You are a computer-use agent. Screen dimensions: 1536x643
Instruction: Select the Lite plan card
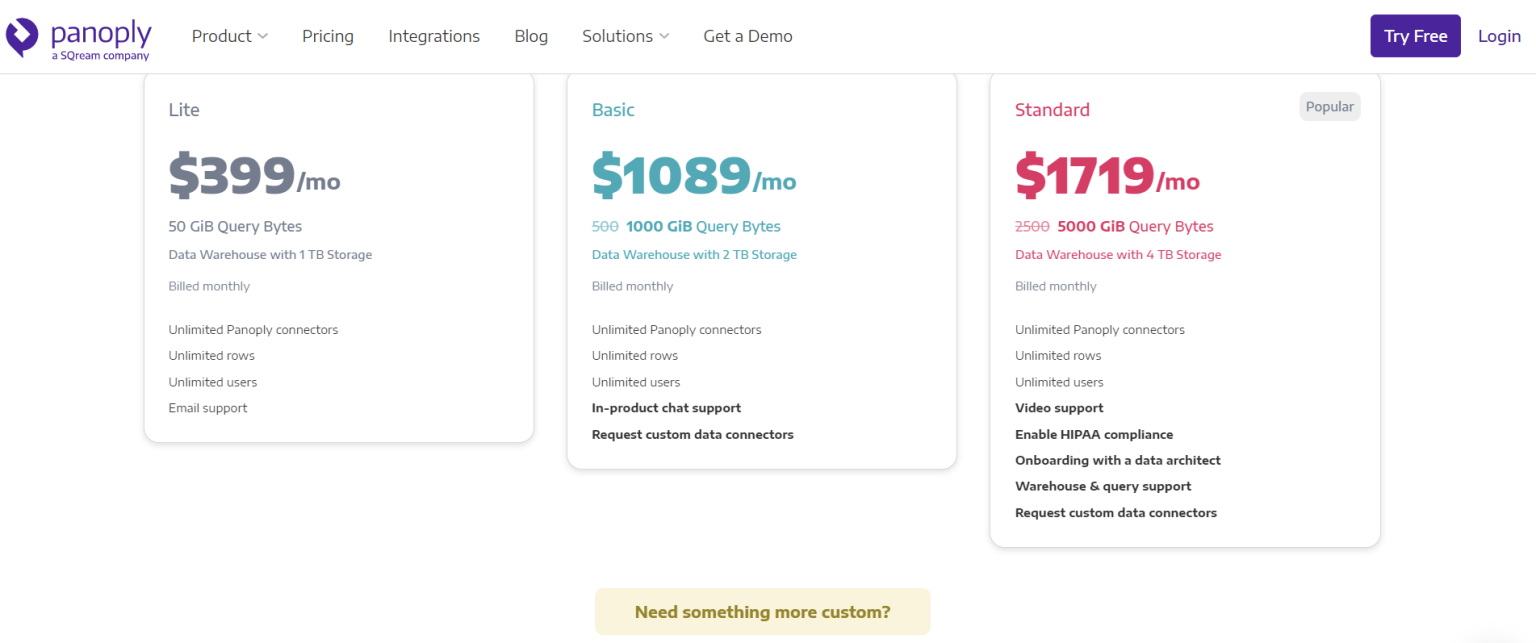(339, 255)
